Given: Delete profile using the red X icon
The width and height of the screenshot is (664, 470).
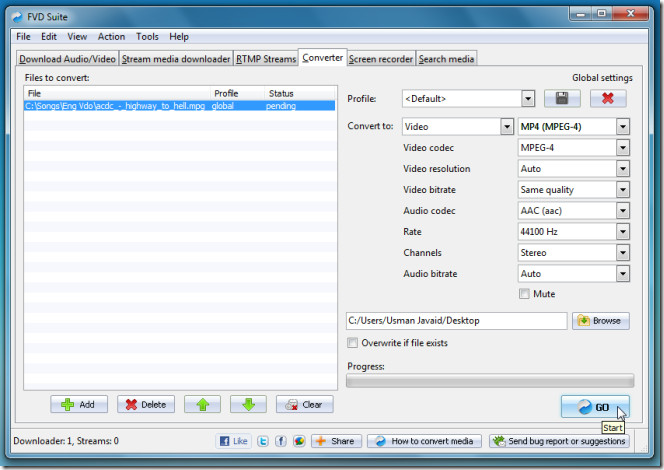Looking at the screenshot, I should pyautogui.click(x=608, y=99).
